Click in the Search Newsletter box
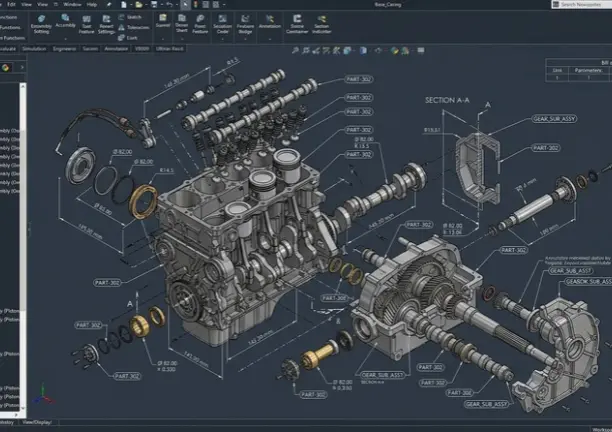Screen dimensions: 612x432 (x=582, y=4)
